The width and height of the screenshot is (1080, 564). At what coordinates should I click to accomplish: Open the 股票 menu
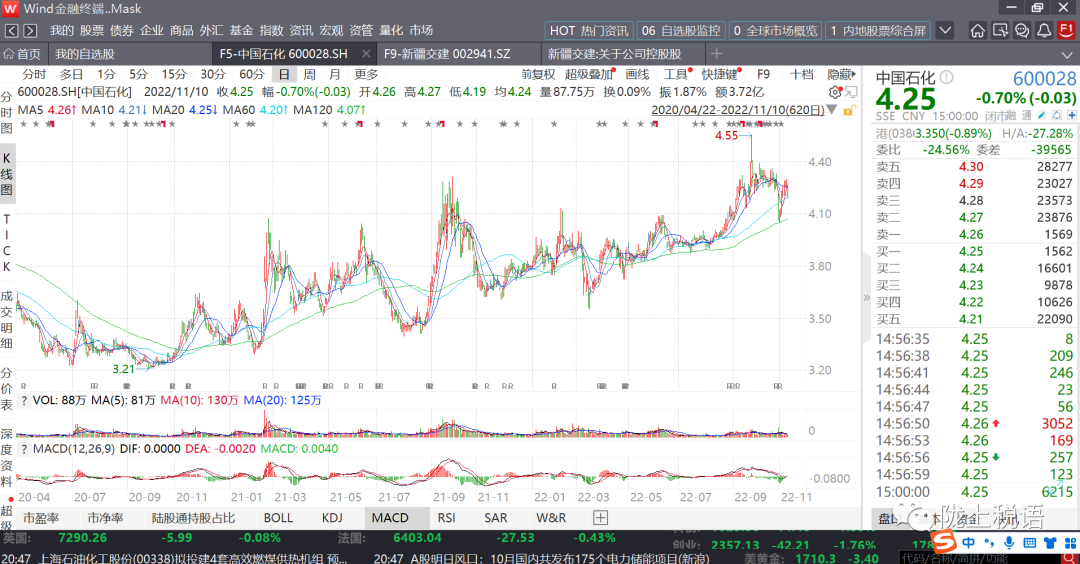[x=92, y=30]
